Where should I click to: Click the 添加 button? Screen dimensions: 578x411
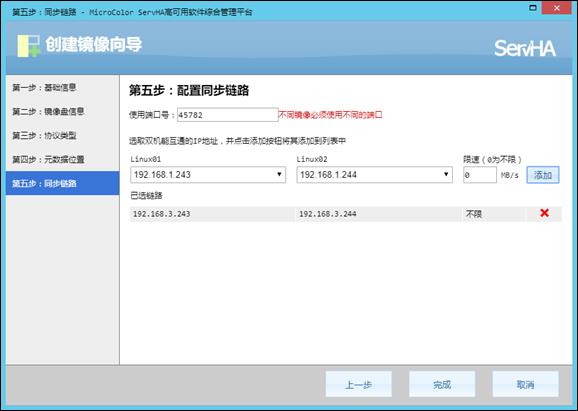543,175
